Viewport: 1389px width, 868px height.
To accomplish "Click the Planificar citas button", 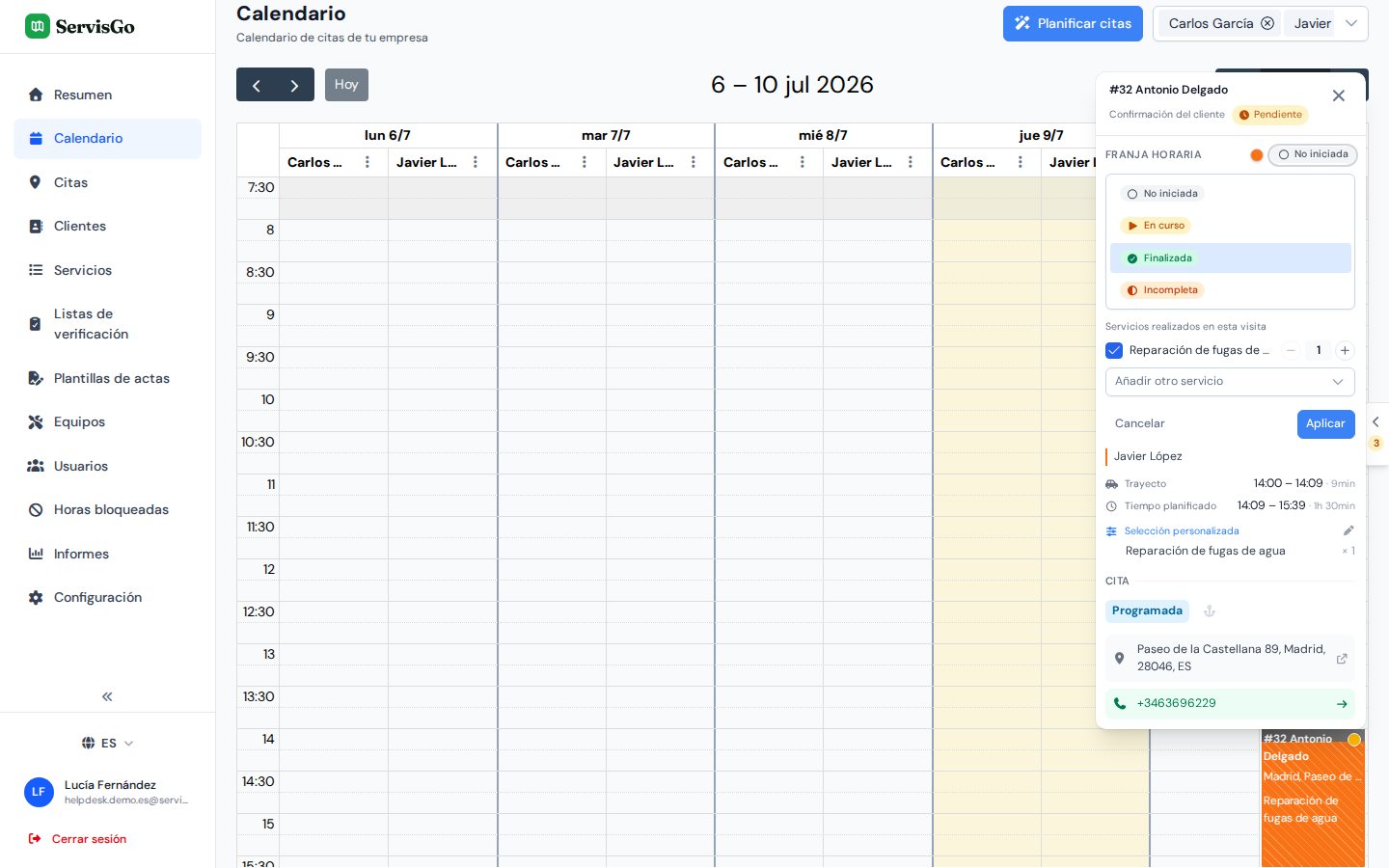I will pos(1073,24).
